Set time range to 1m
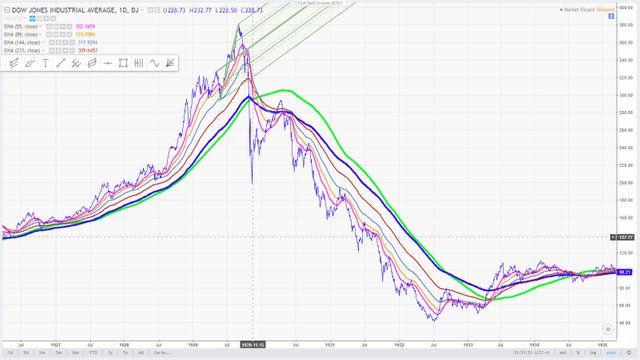 coord(42,353)
